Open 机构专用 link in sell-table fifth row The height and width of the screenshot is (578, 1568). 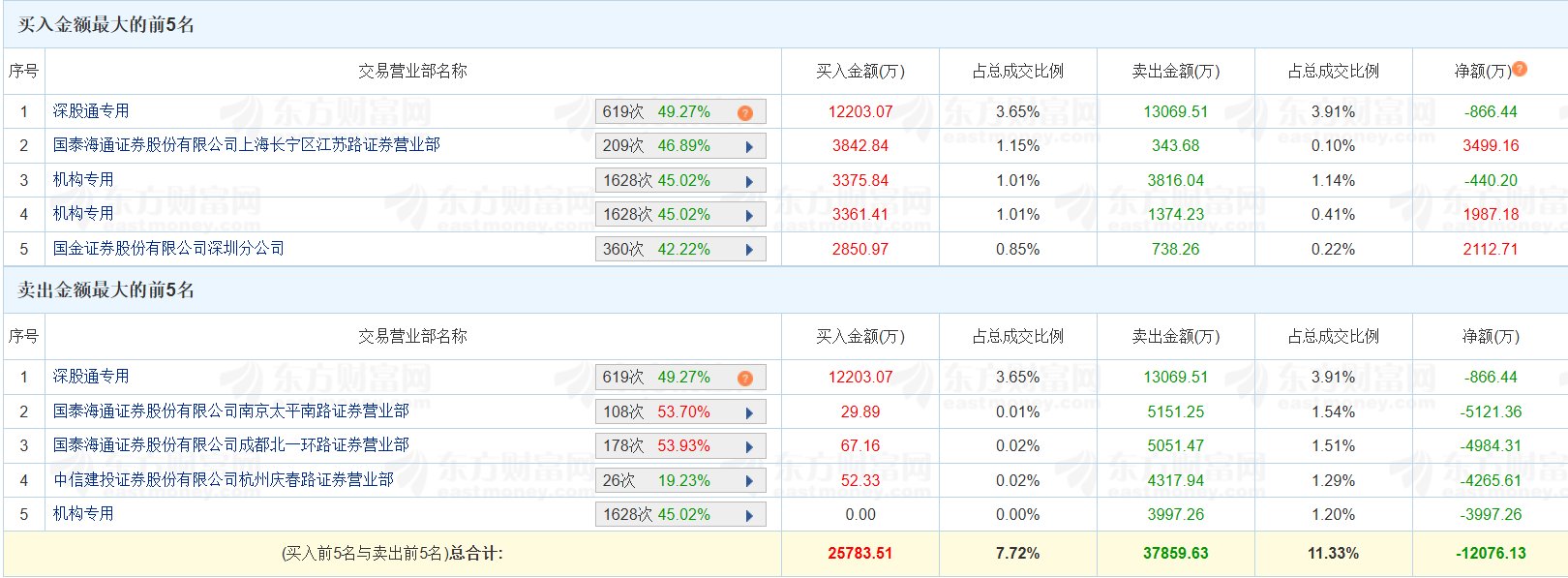(83, 514)
